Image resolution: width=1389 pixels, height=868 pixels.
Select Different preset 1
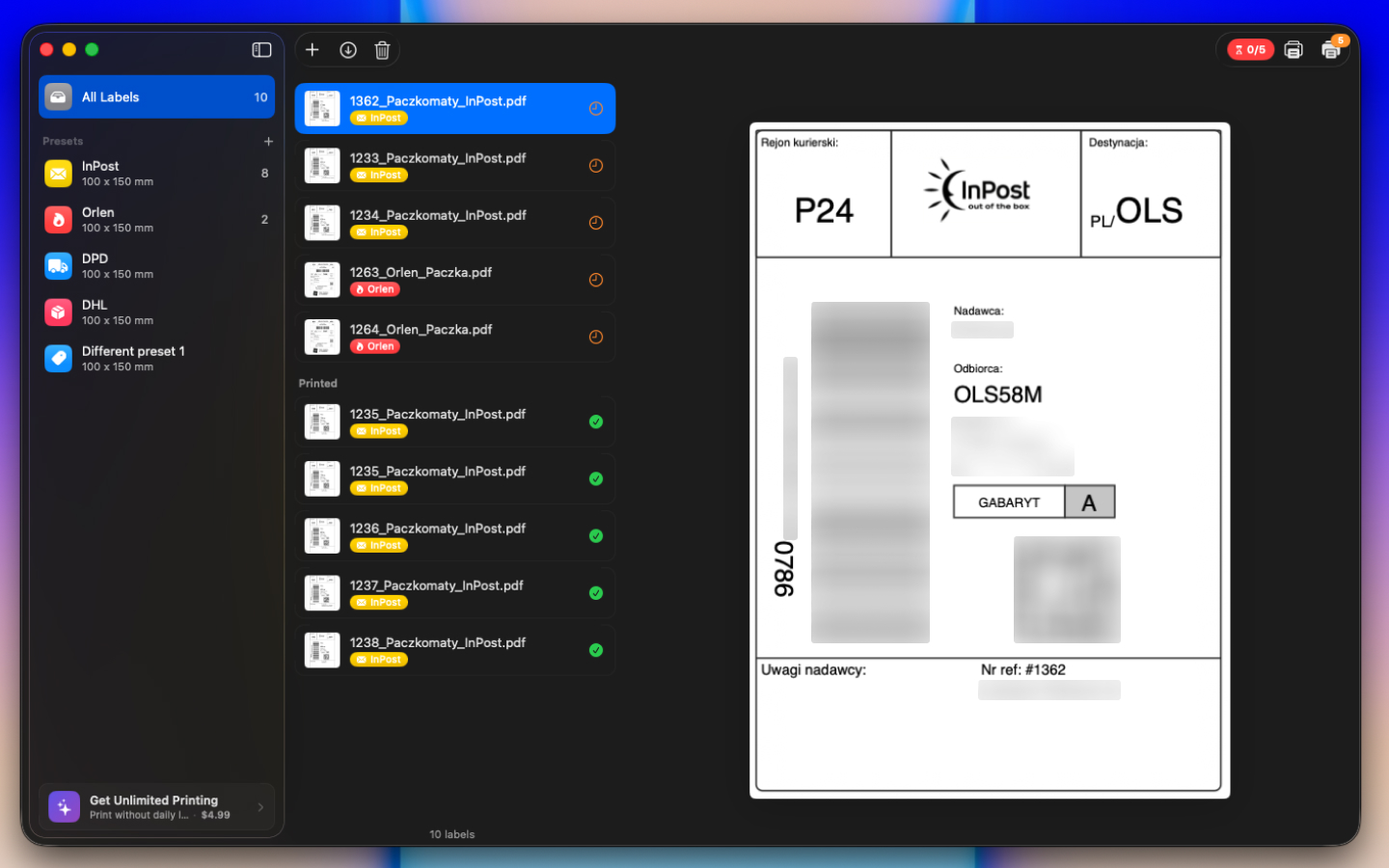click(156, 359)
